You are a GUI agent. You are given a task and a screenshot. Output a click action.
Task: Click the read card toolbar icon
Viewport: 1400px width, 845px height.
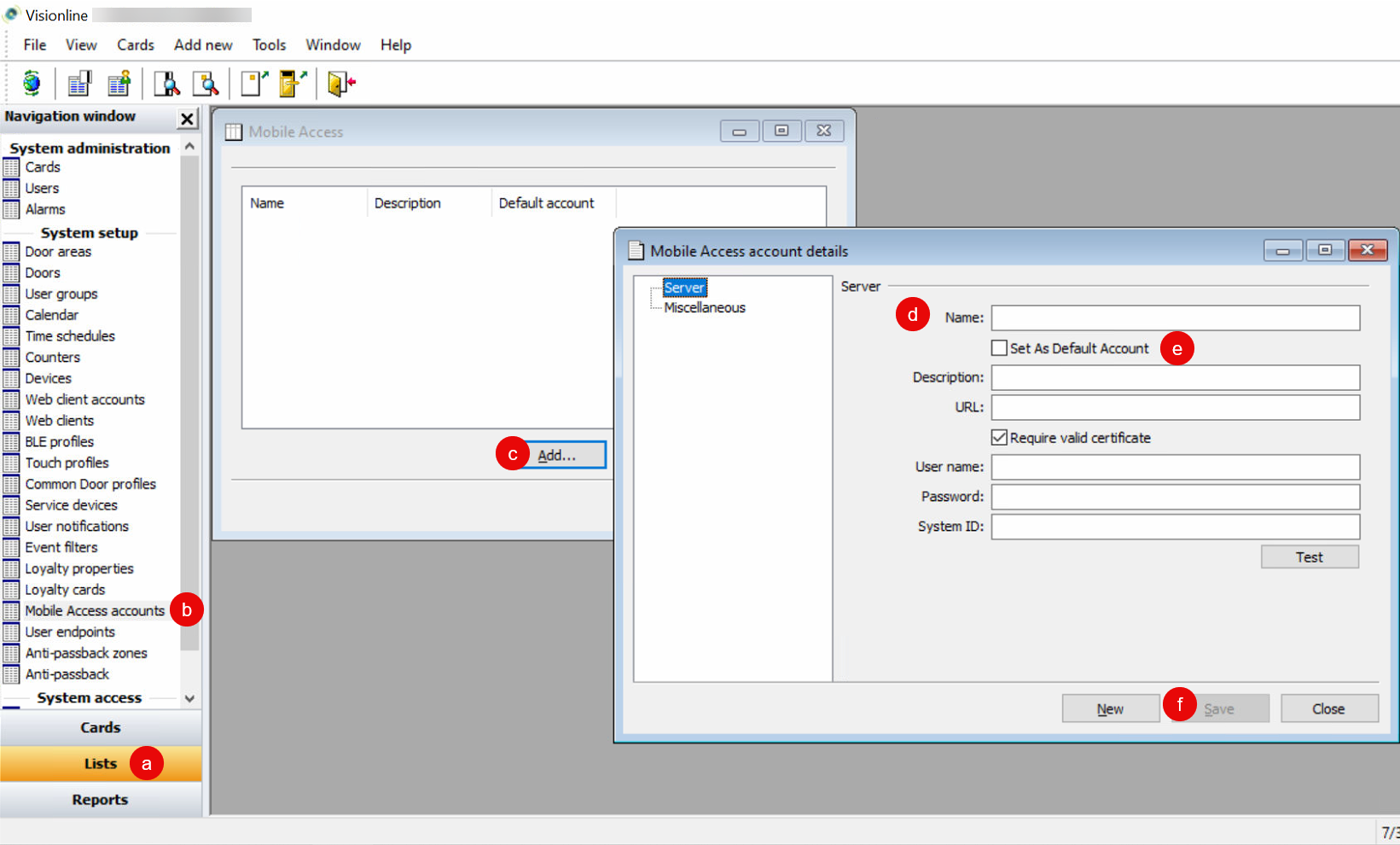[x=166, y=83]
